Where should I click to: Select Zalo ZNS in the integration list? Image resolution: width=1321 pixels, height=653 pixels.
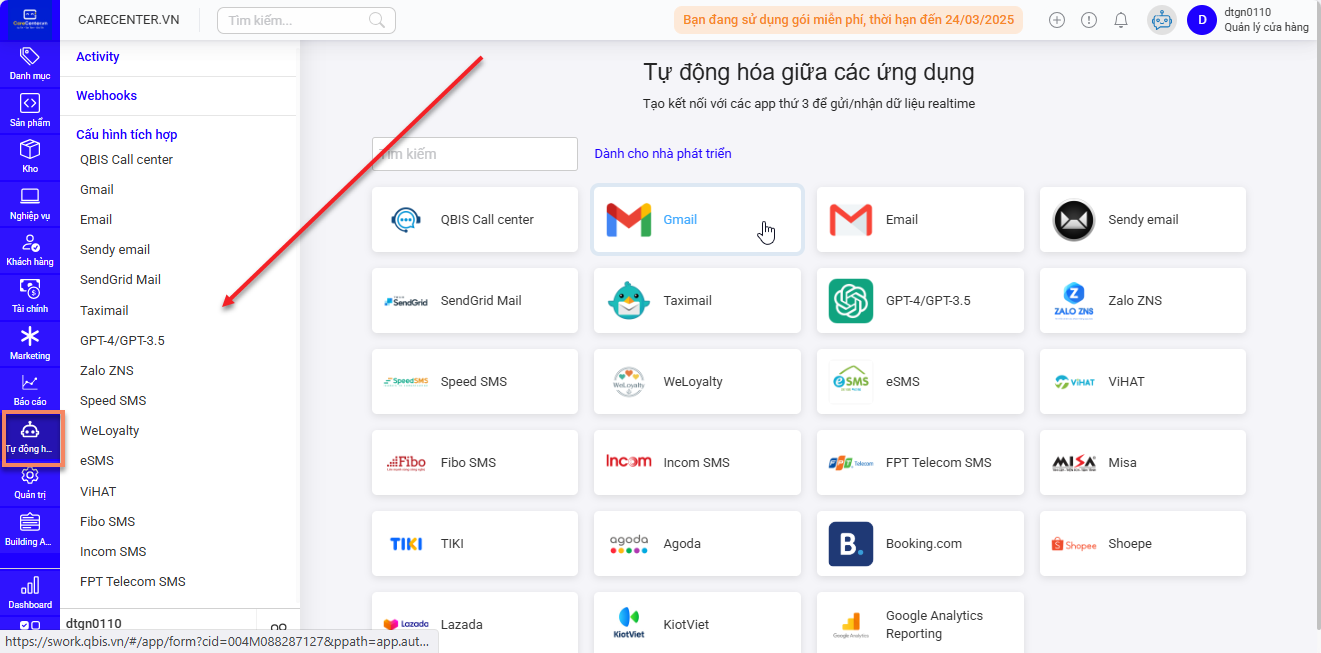(x=107, y=371)
